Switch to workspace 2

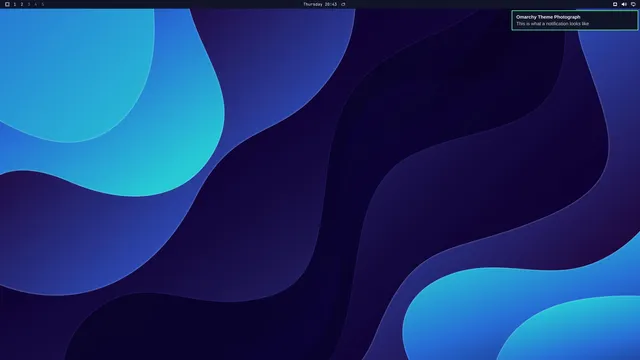point(22,4)
